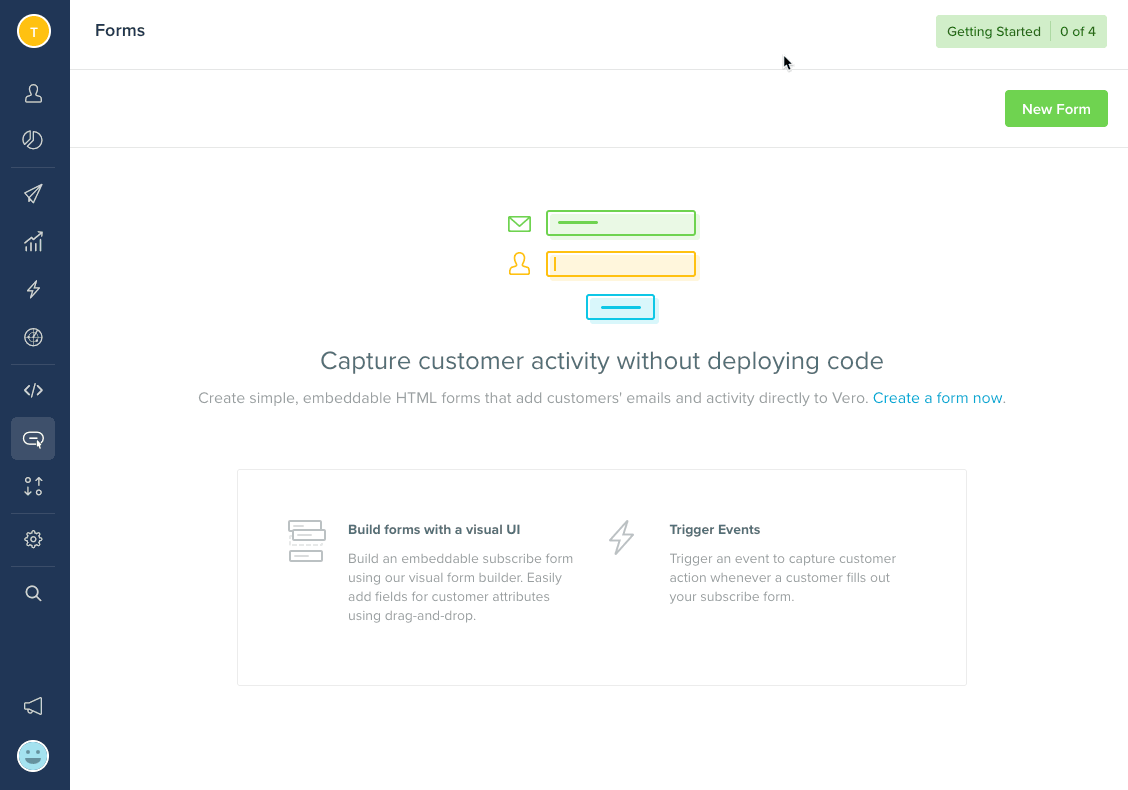Open support chat via the smiley avatar
The height and width of the screenshot is (790, 1128).
[x=33, y=755]
